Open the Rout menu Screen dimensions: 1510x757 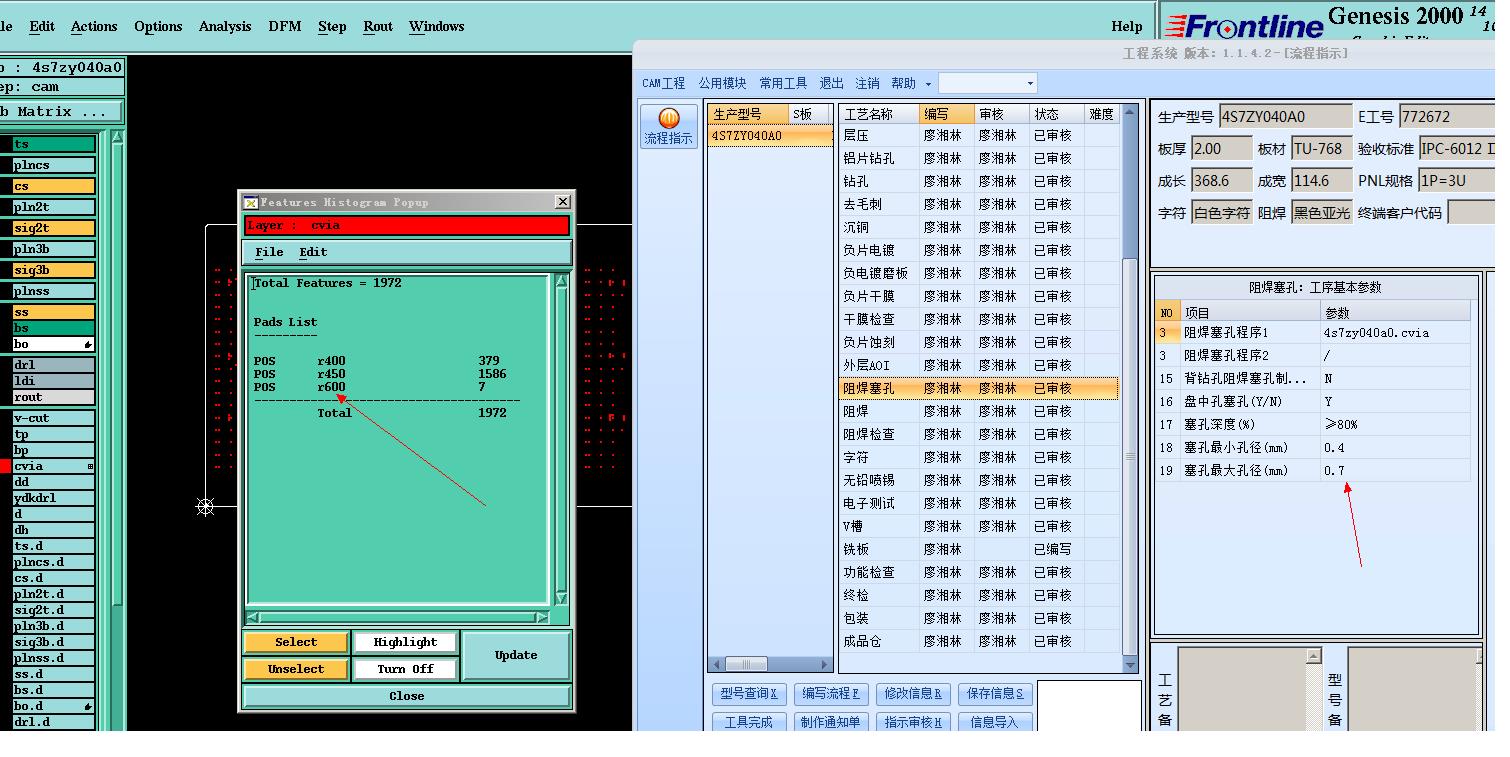(378, 27)
